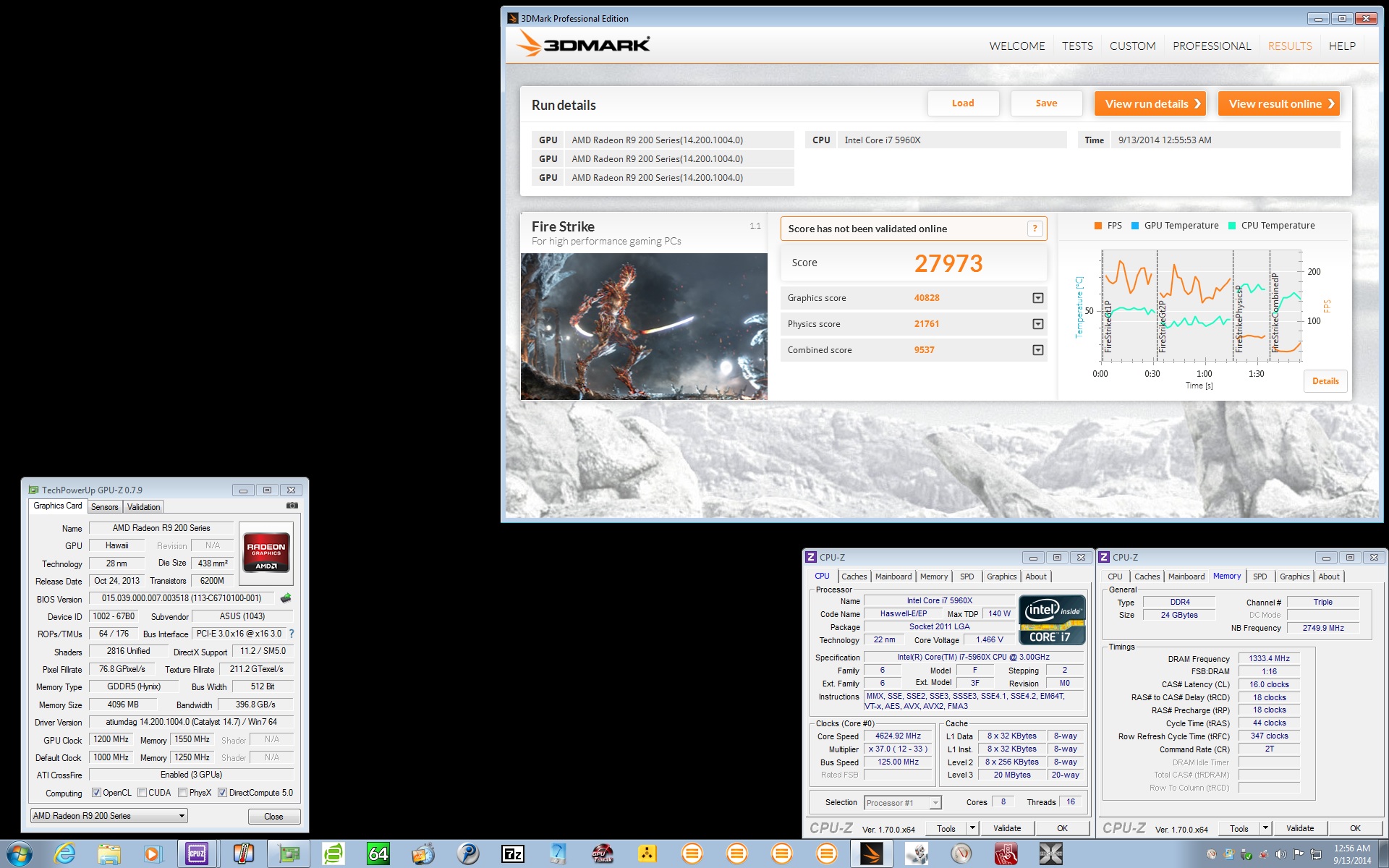1389x868 pixels.
Task: Open the Precision X taskbar icon
Action: pyautogui.click(x=1051, y=854)
